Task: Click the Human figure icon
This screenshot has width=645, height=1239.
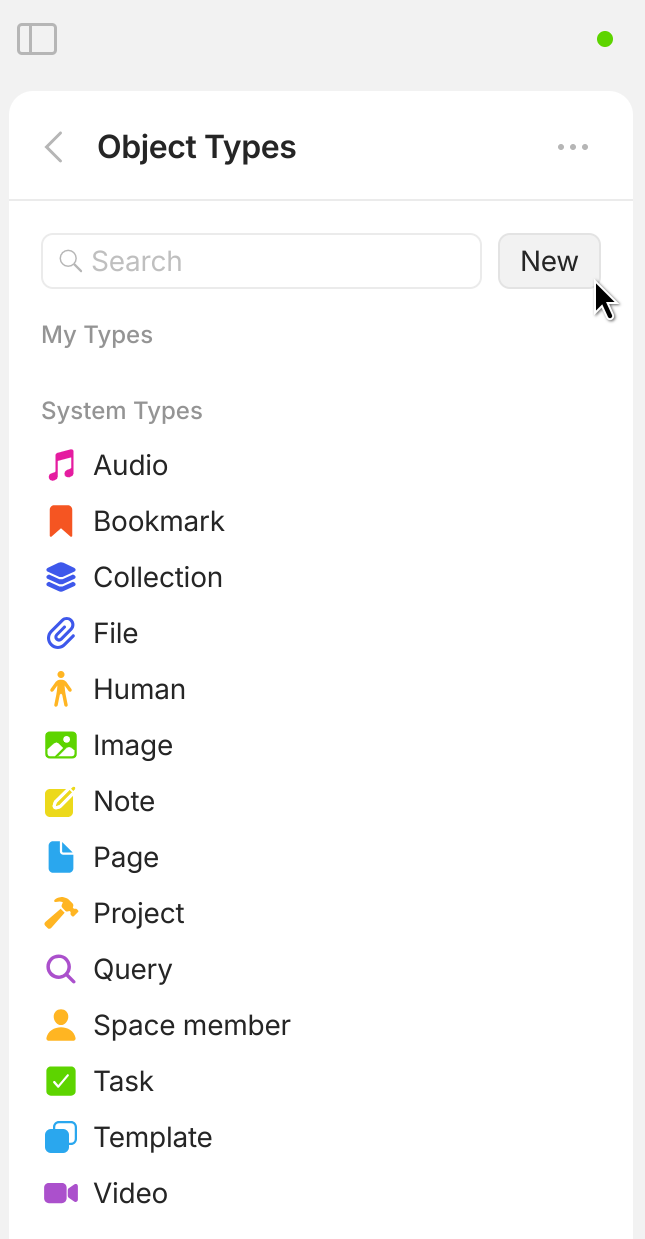Action: [x=61, y=689]
